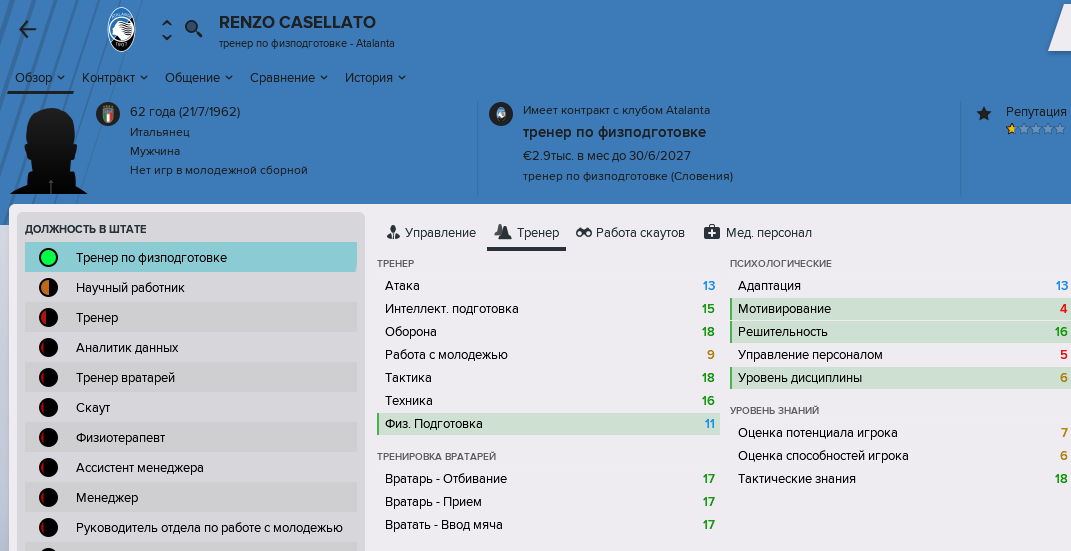Expand the Обзор dropdown menu

40,78
